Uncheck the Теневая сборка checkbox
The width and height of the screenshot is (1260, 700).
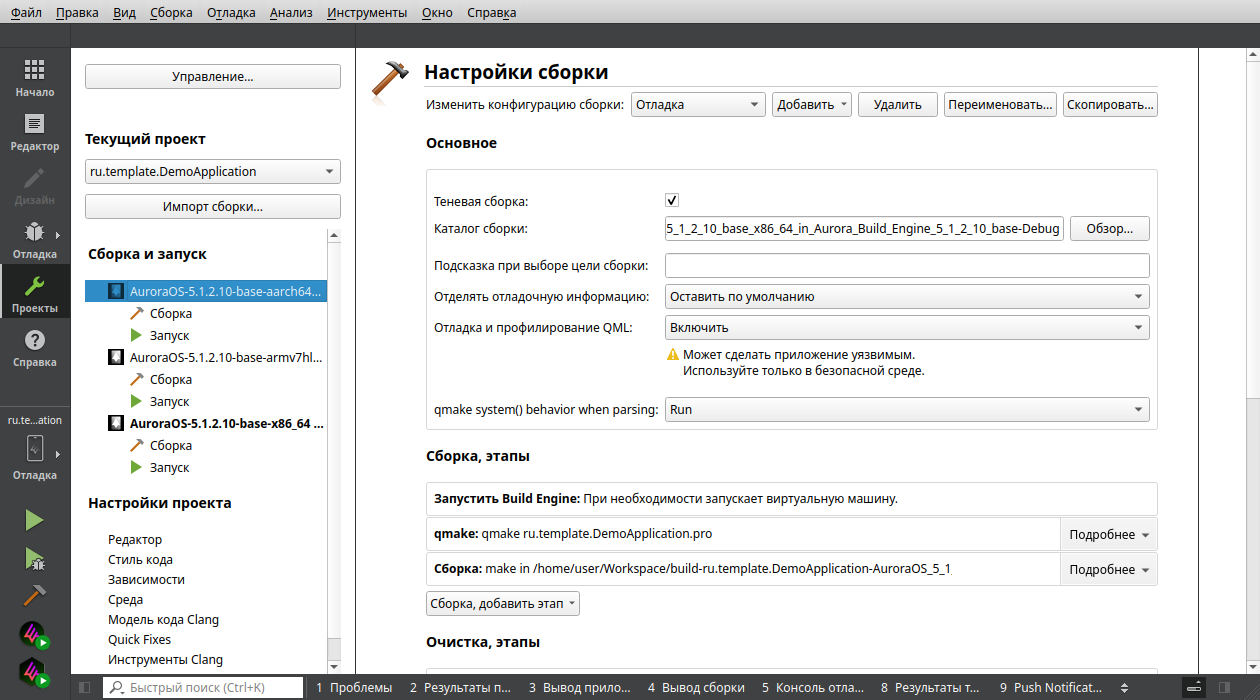672,201
